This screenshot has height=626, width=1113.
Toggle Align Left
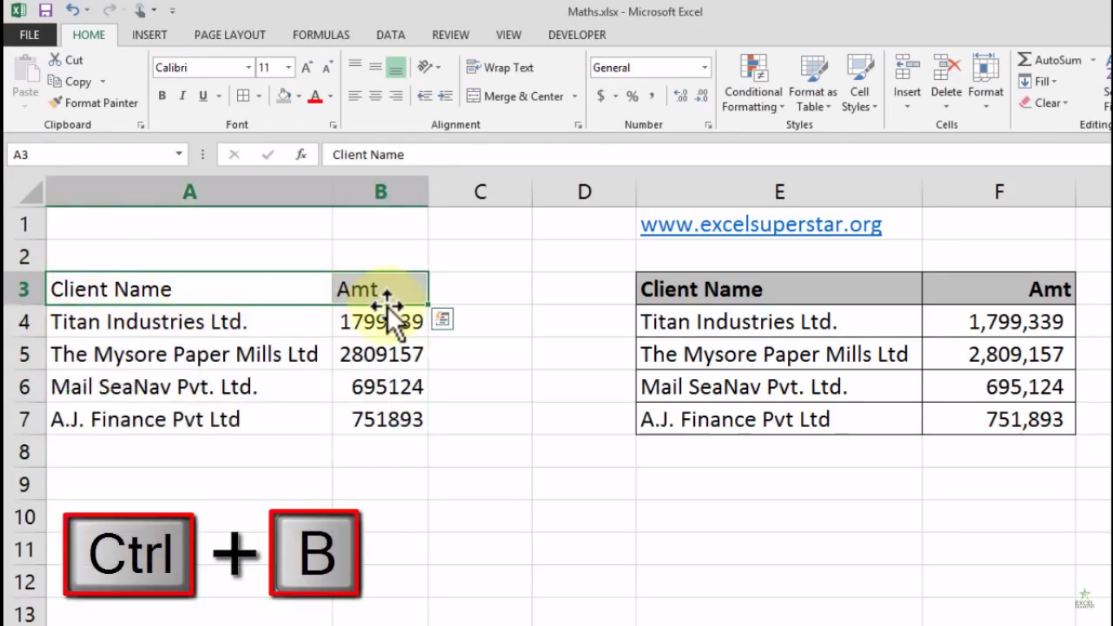pyautogui.click(x=355, y=96)
